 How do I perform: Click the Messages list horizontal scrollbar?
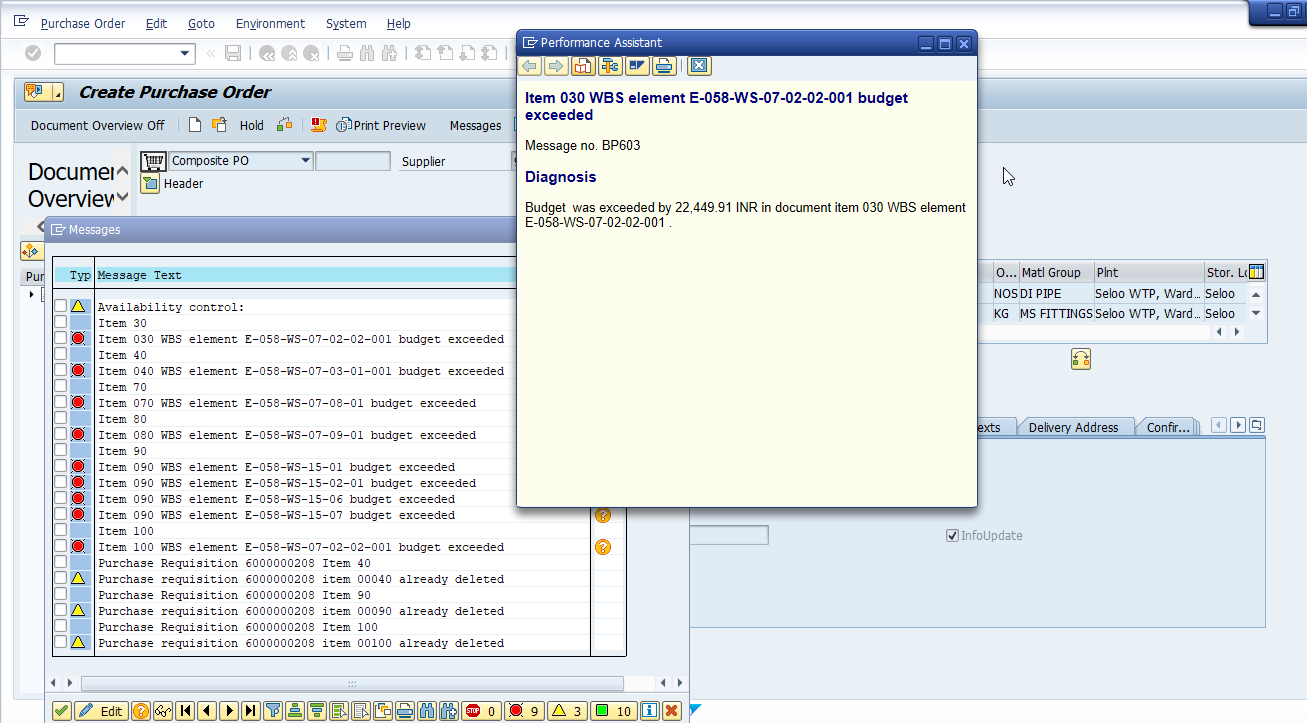pos(350,684)
